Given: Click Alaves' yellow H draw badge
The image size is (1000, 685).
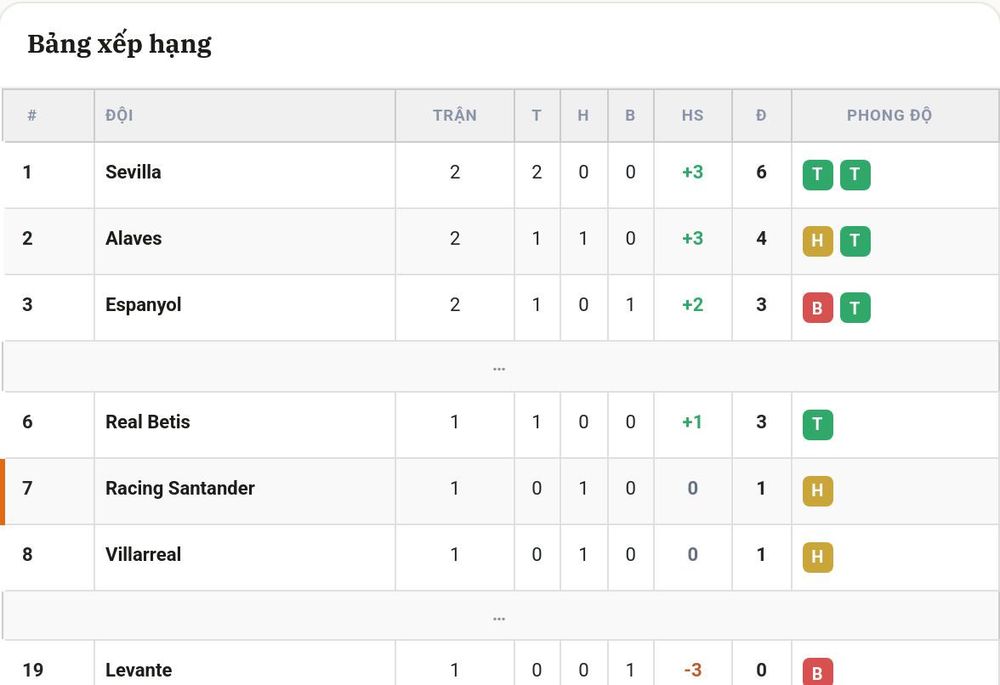Looking at the screenshot, I should click(x=818, y=241).
